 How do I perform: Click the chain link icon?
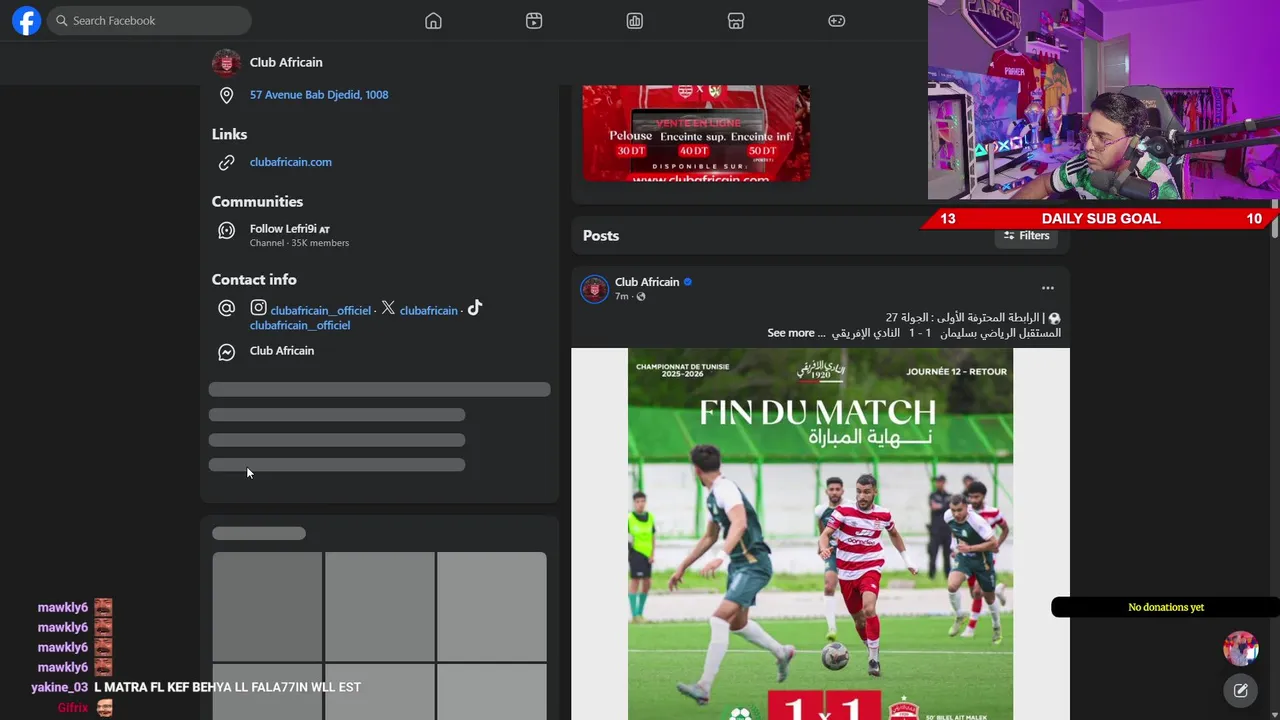click(227, 162)
